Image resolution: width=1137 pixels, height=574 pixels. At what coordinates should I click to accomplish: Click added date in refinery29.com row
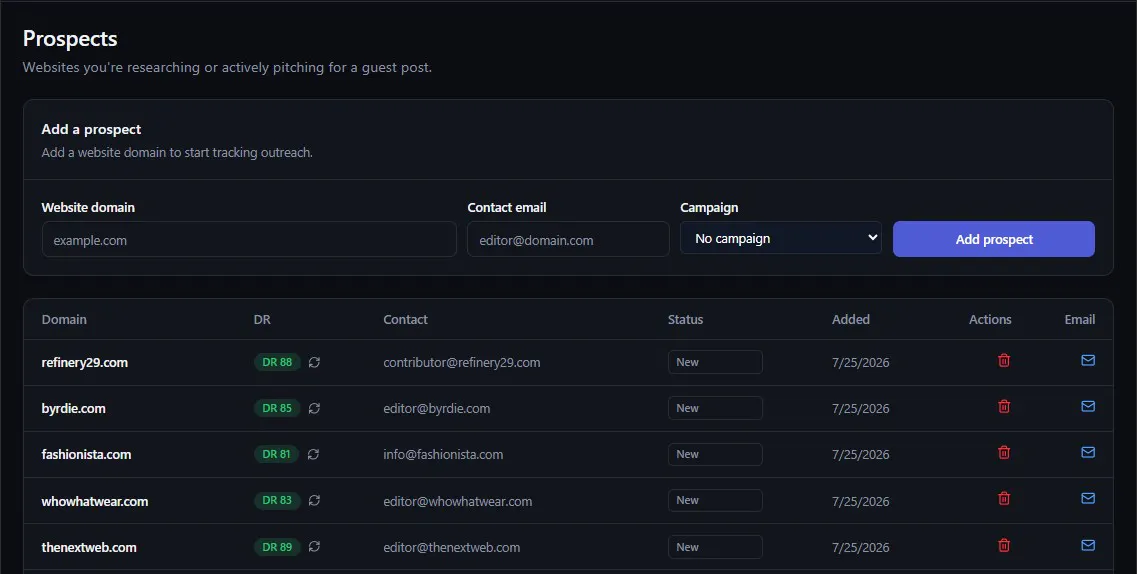tap(861, 362)
